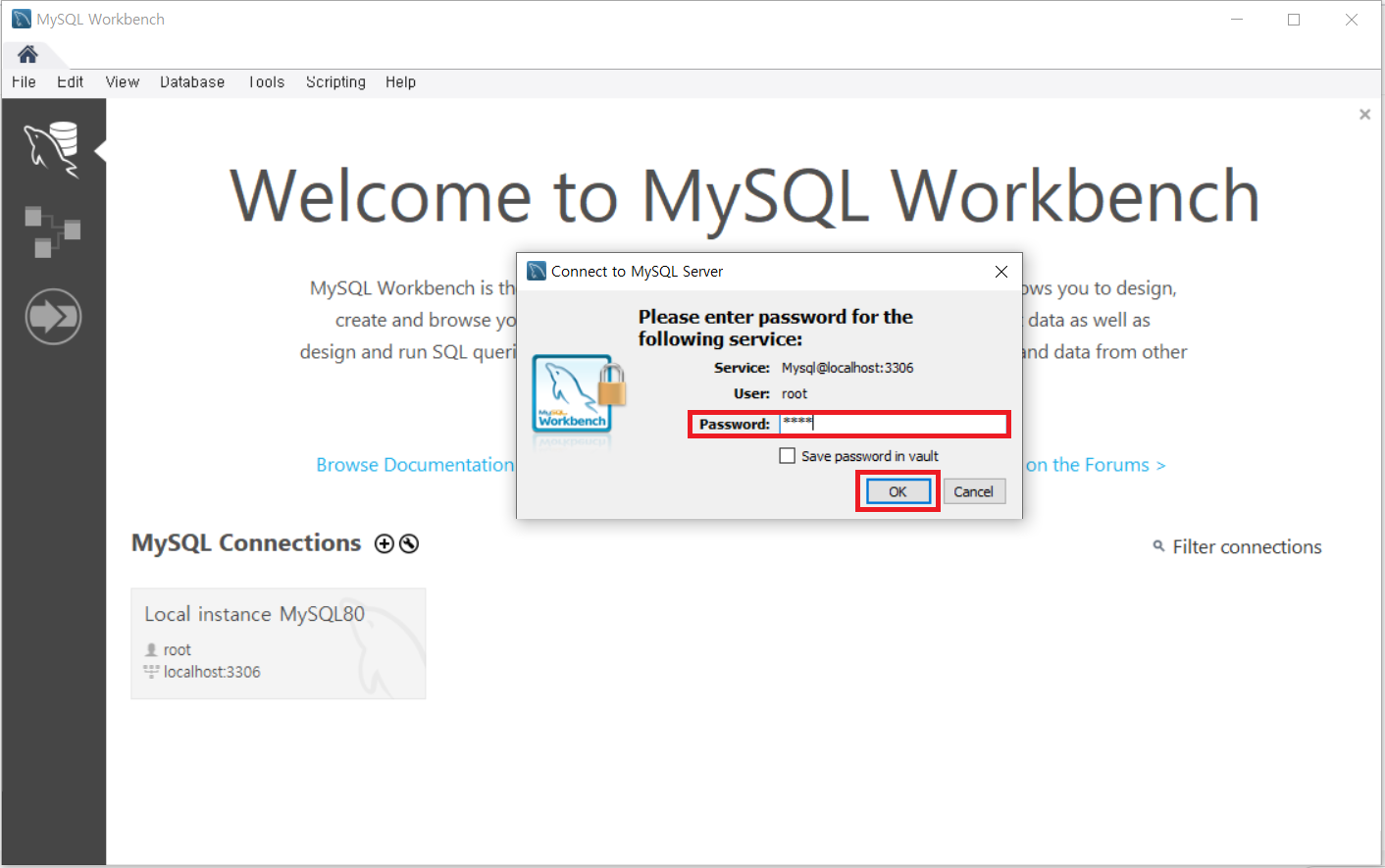Open the Tools menu
This screenshot has width=1385, height=868.
click(267, 82)
